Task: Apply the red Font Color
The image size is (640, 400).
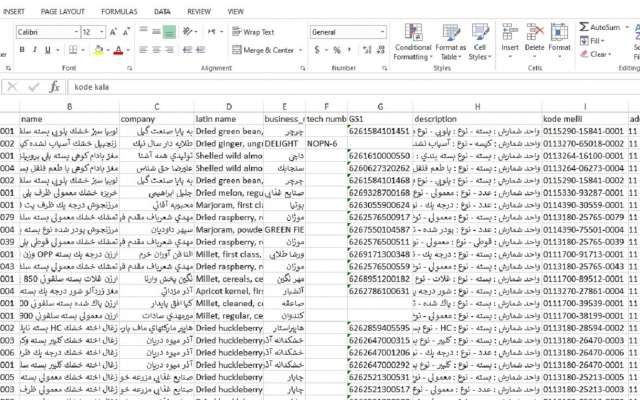Action: (x=118, y=50)
